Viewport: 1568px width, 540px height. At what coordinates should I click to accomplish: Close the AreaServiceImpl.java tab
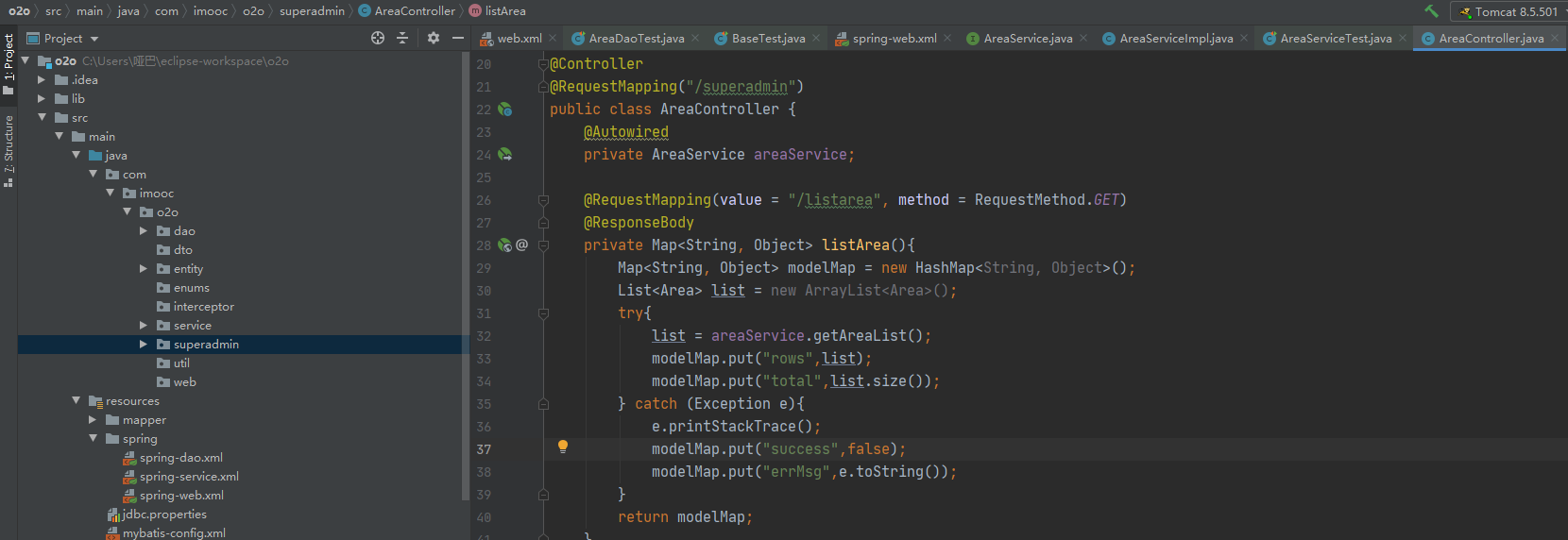coord(1244,39)
